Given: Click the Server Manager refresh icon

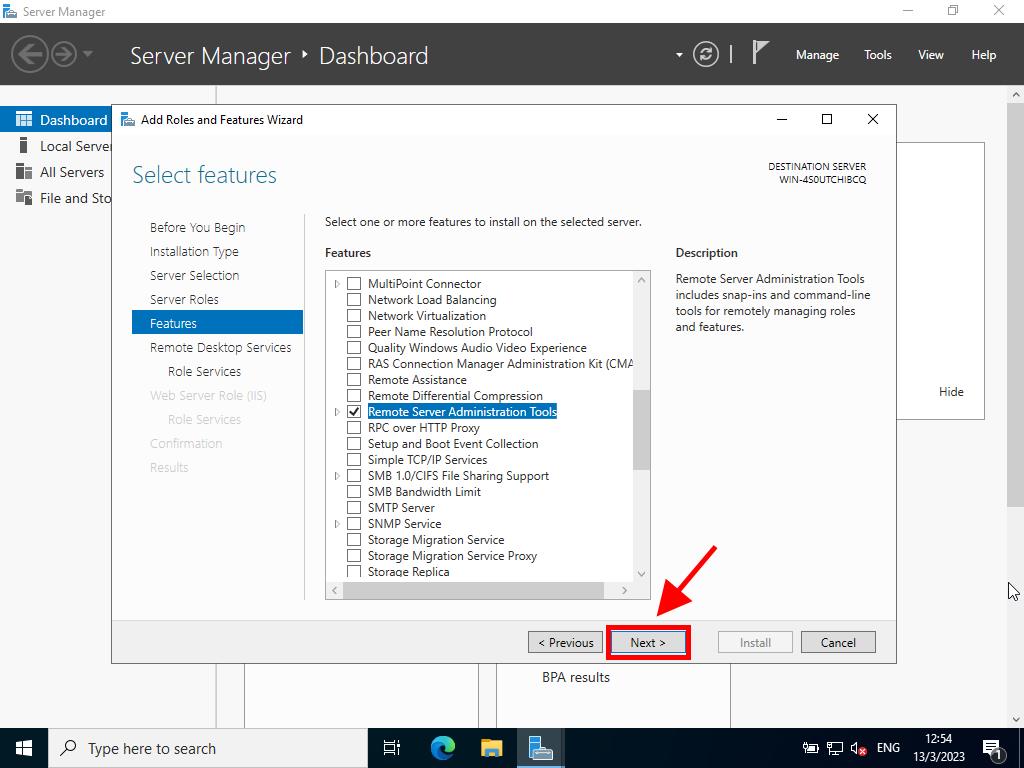Looking at the screenshot, I should click(x=706, y=55).
